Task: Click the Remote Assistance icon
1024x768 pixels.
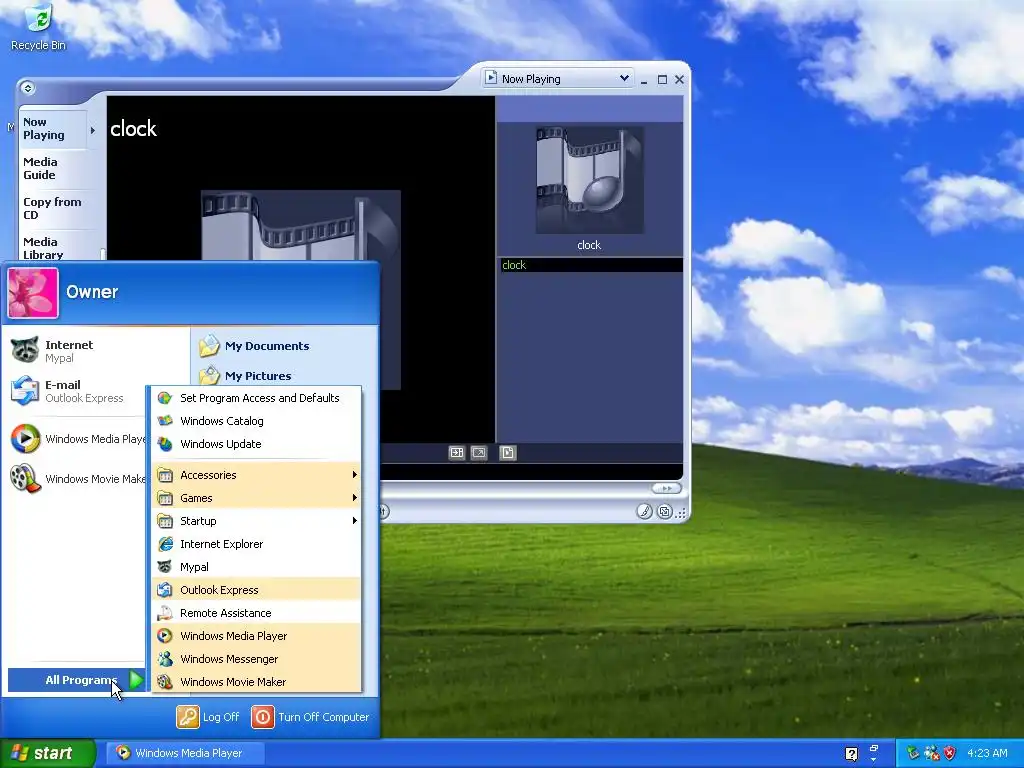Action: point(165,613)
